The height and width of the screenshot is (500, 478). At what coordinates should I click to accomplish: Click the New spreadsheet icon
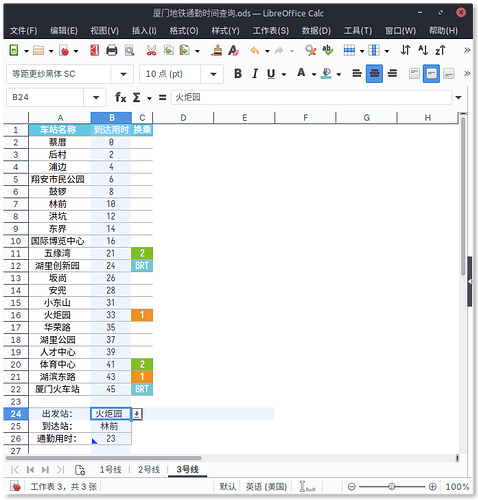point(14,51)
